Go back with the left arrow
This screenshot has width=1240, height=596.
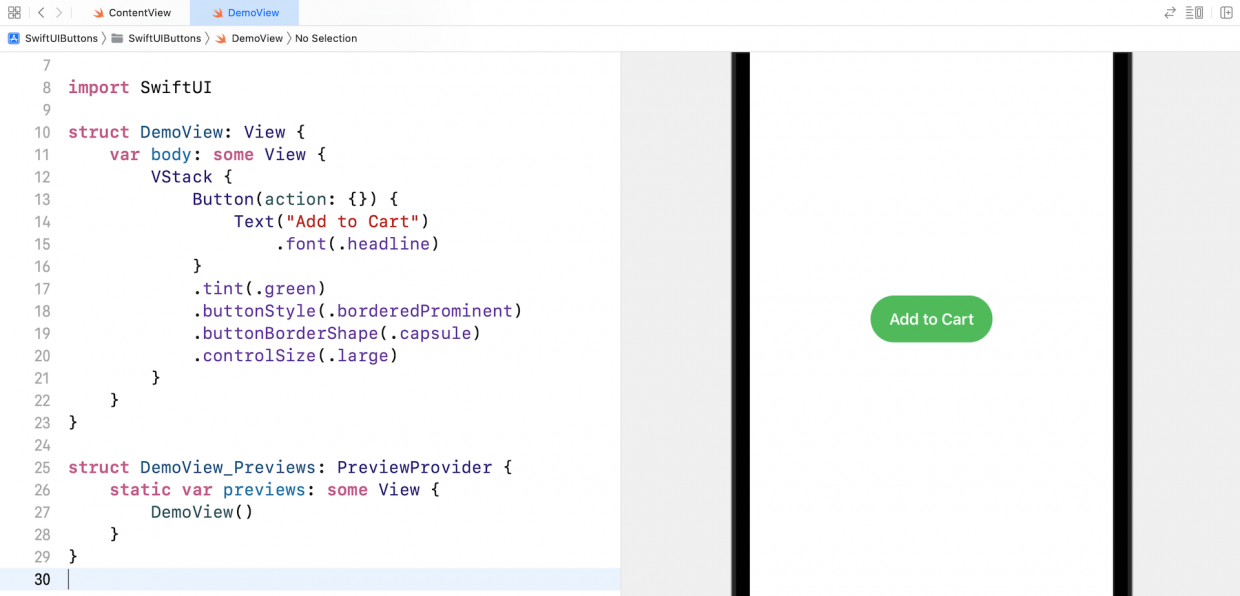pos(41,13)
